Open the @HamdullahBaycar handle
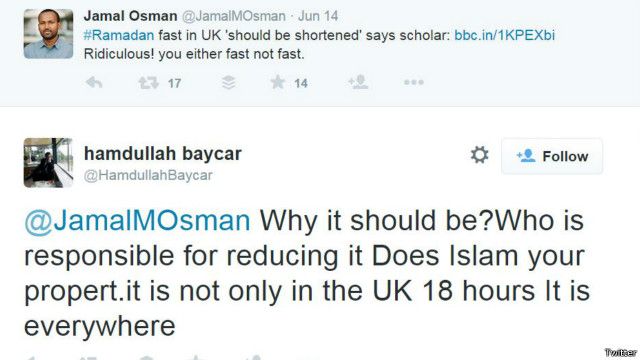The width and height of the screenshot is (640, 360). [148, 175]
